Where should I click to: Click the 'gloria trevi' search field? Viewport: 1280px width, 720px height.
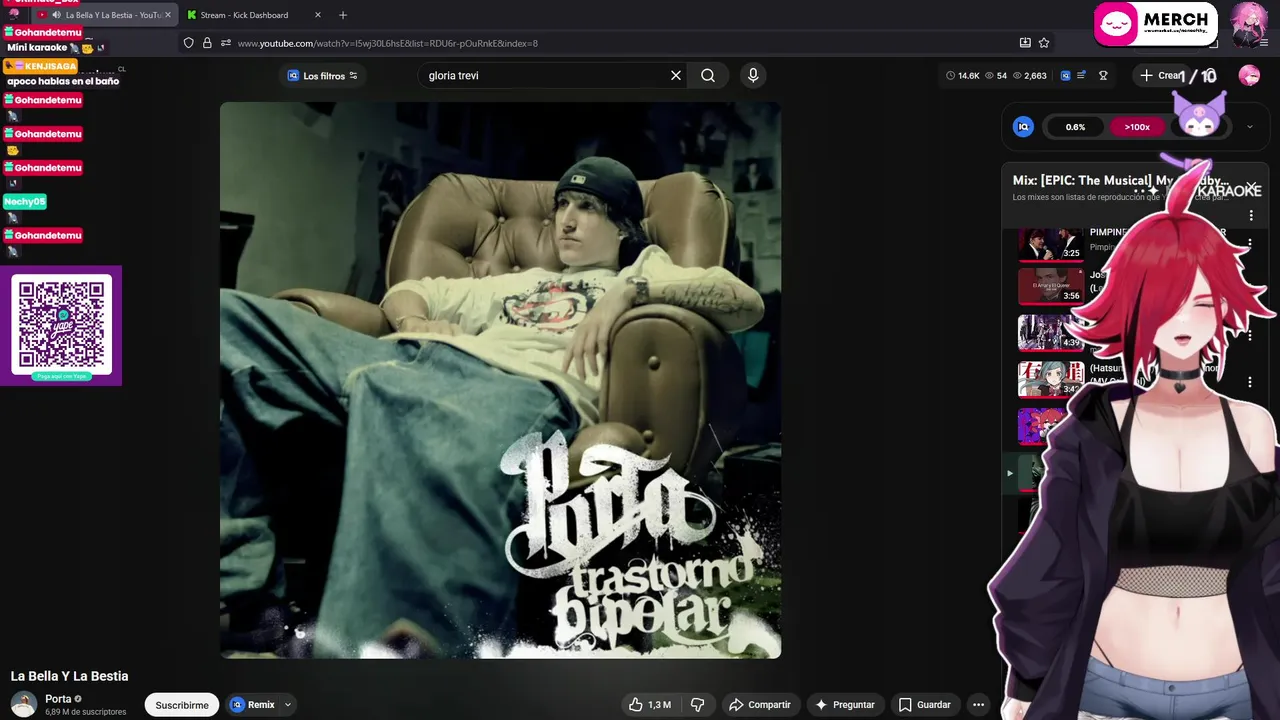(545, 76)
